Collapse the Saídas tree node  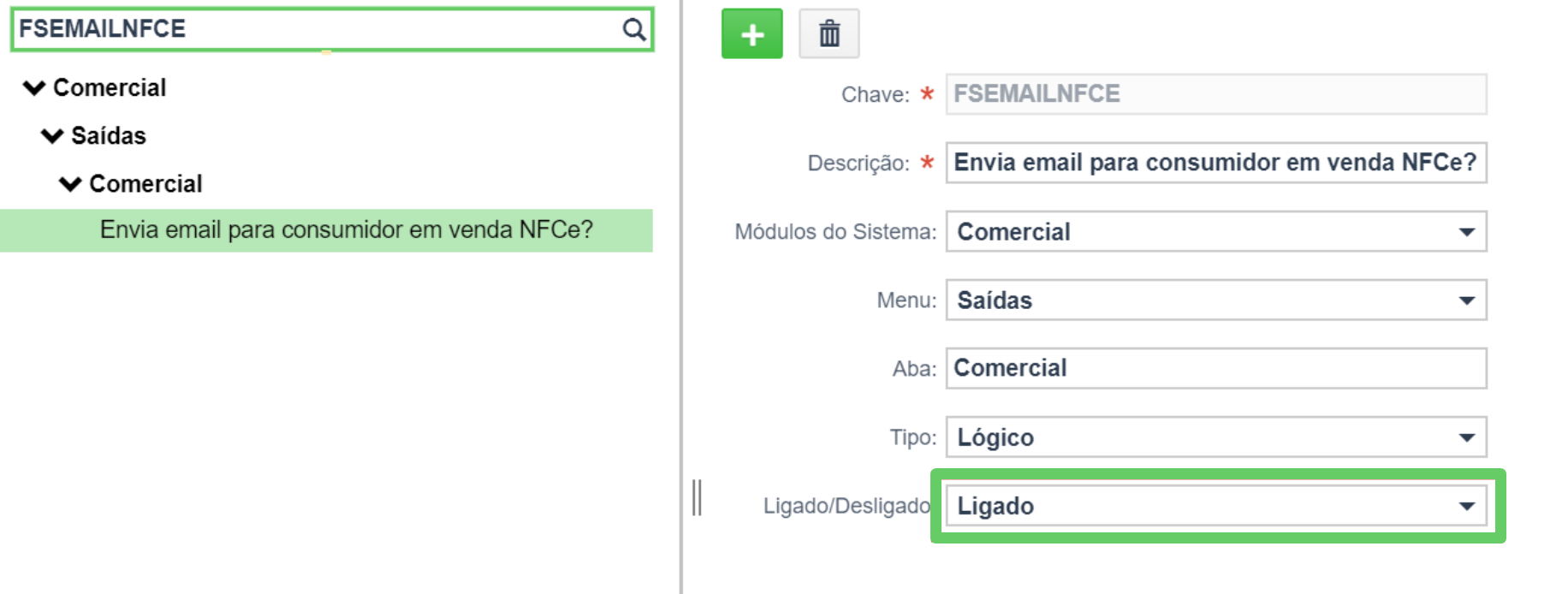[x=52, y=135]
